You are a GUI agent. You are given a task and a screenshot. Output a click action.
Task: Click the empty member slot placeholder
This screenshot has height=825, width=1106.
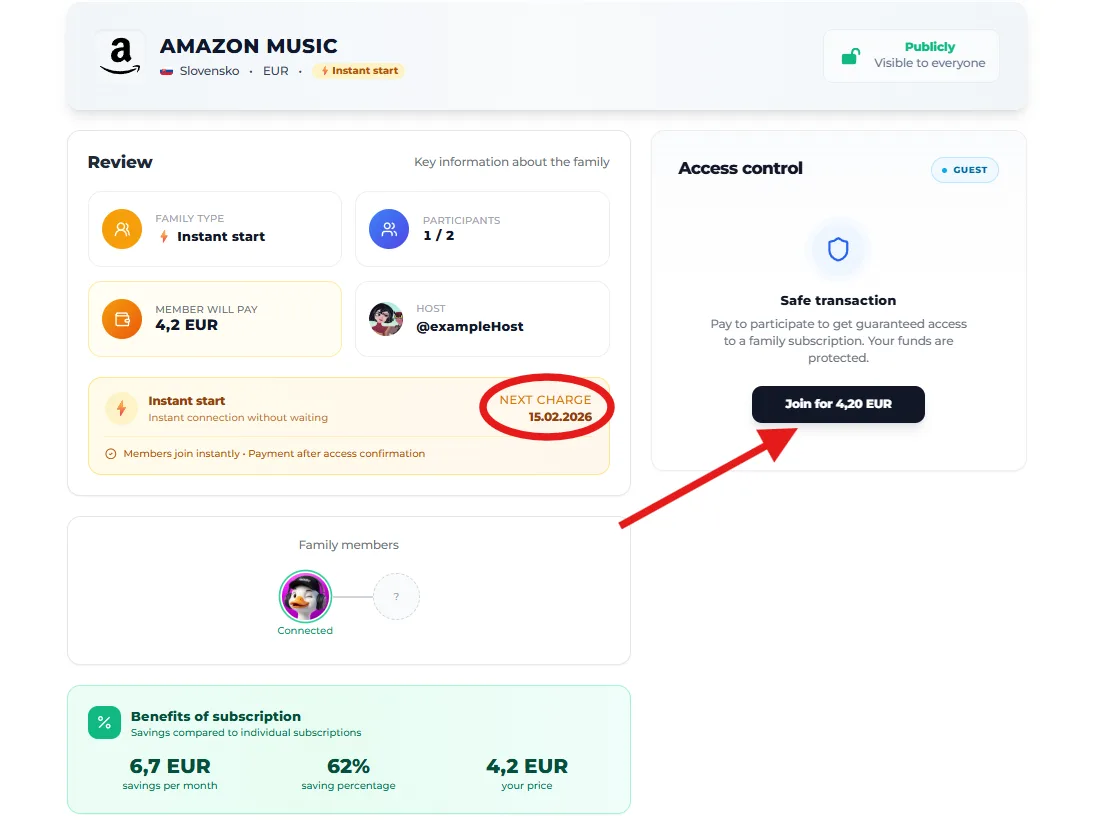click(396, 597)
